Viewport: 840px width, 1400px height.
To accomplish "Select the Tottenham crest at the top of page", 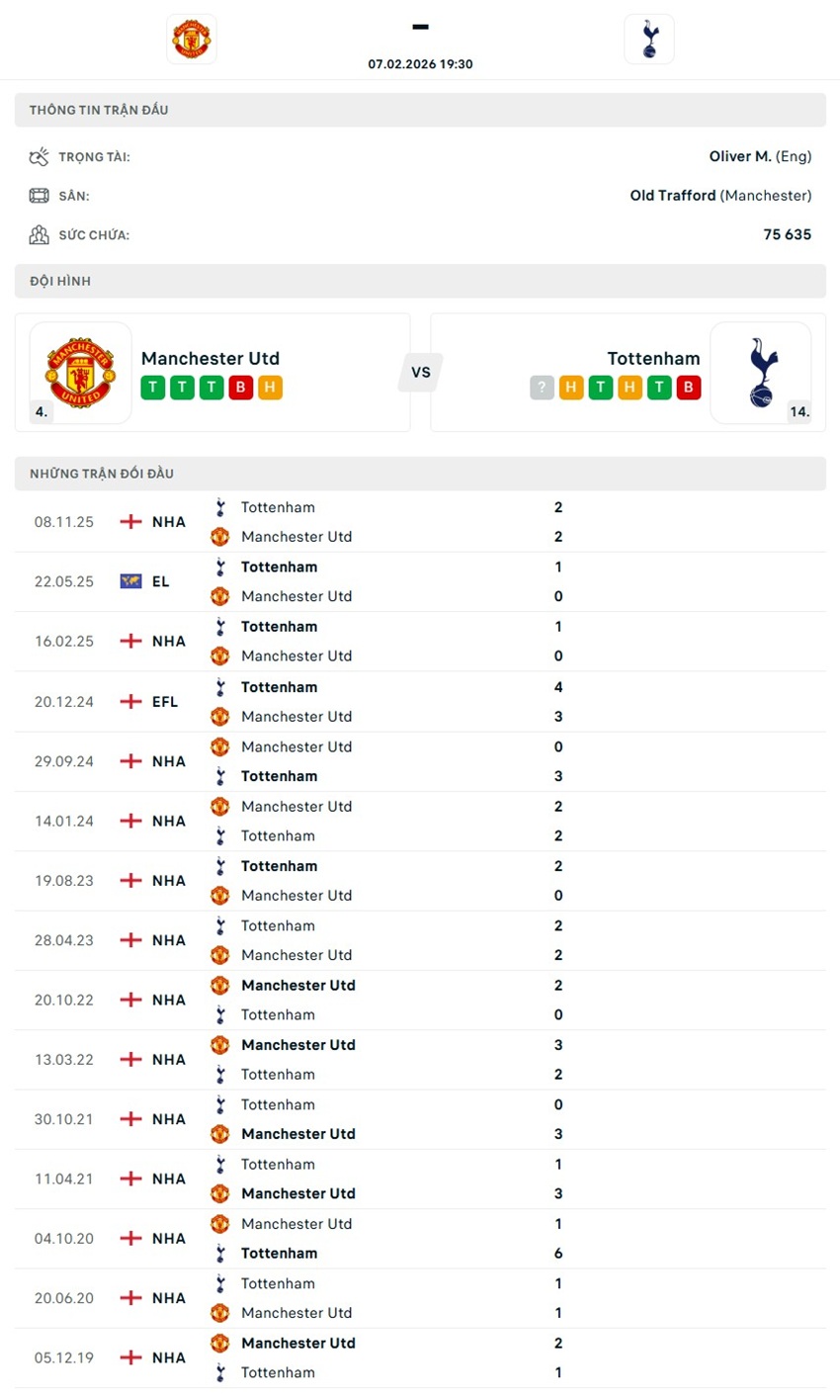I will pos(649,39).
